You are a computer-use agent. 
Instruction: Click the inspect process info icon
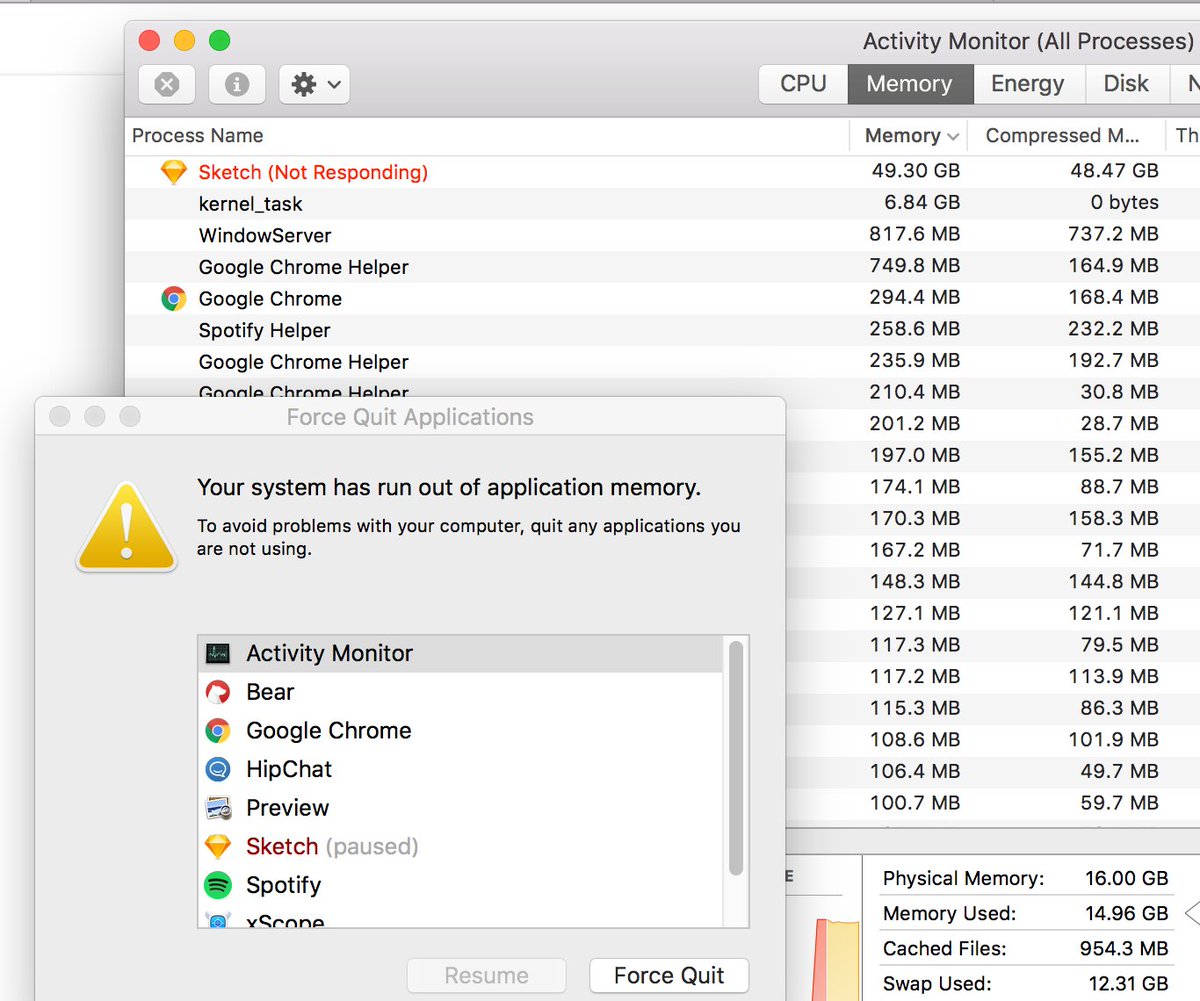[237, 85]
